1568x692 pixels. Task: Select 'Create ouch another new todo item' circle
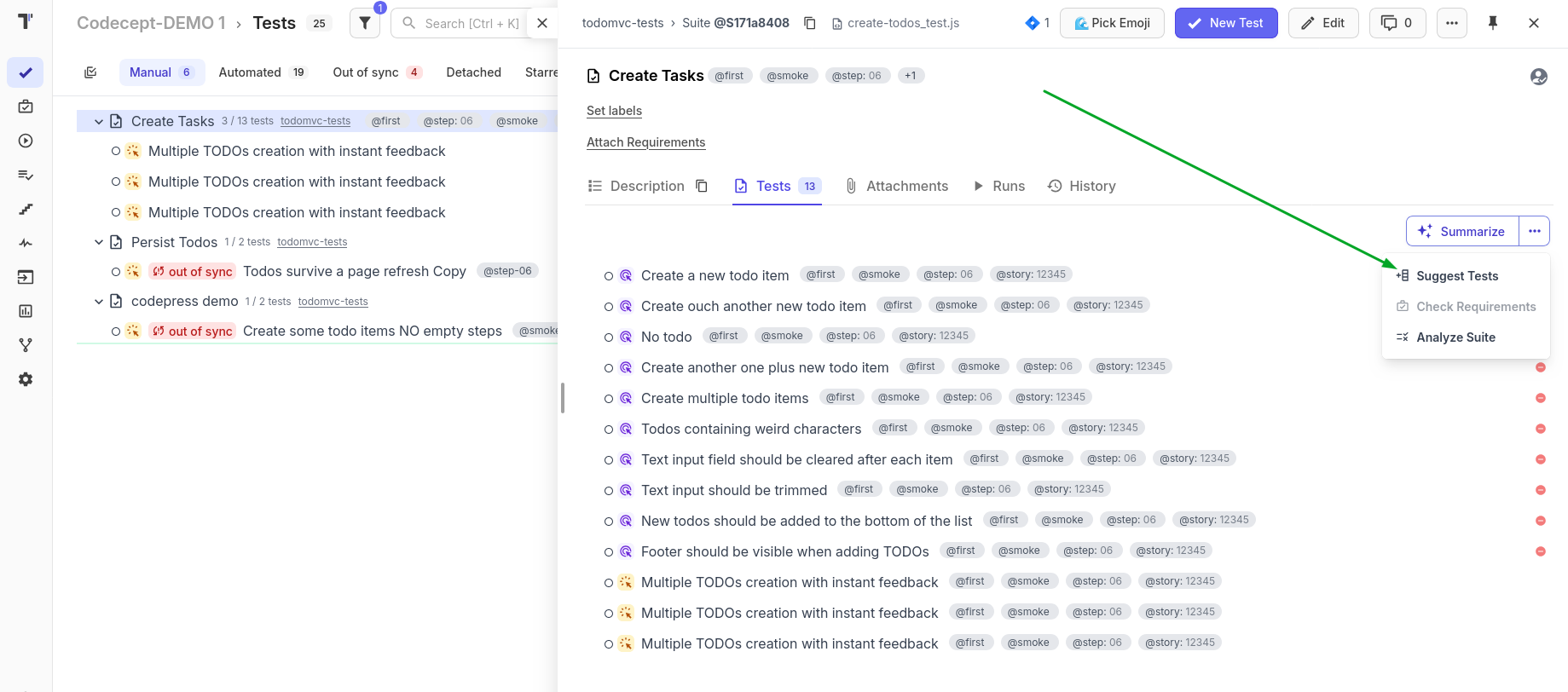point(609,307)
